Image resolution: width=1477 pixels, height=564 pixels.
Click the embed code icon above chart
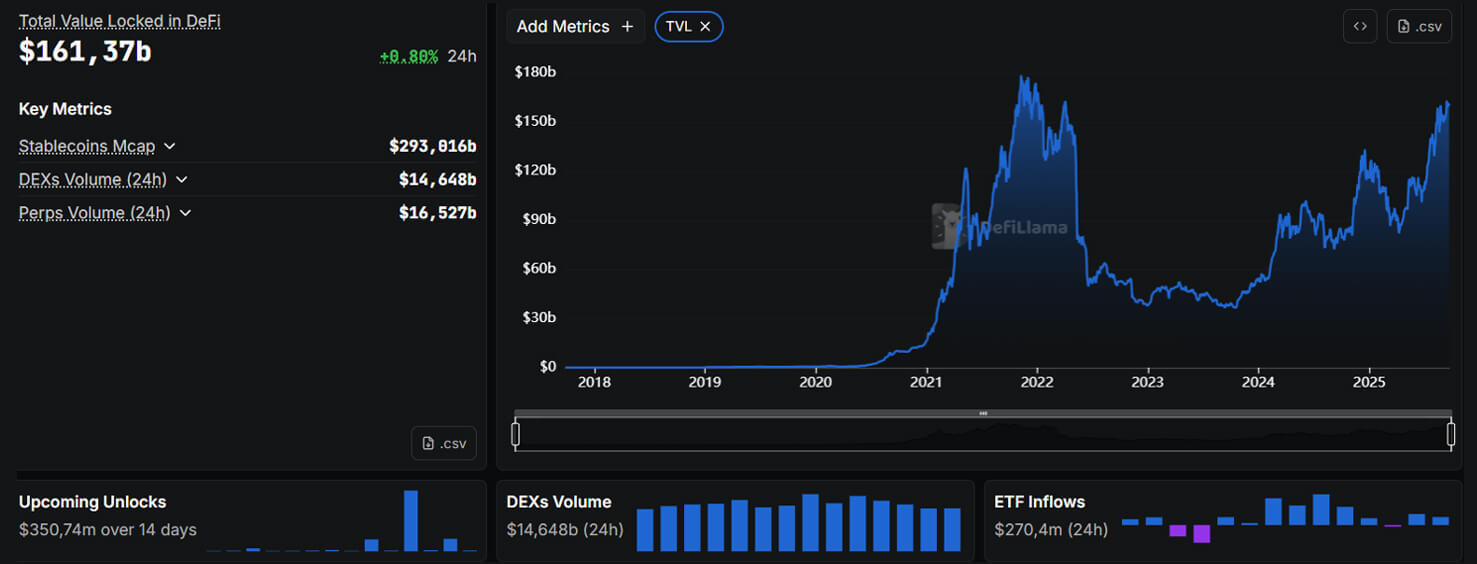[1359, 27]
